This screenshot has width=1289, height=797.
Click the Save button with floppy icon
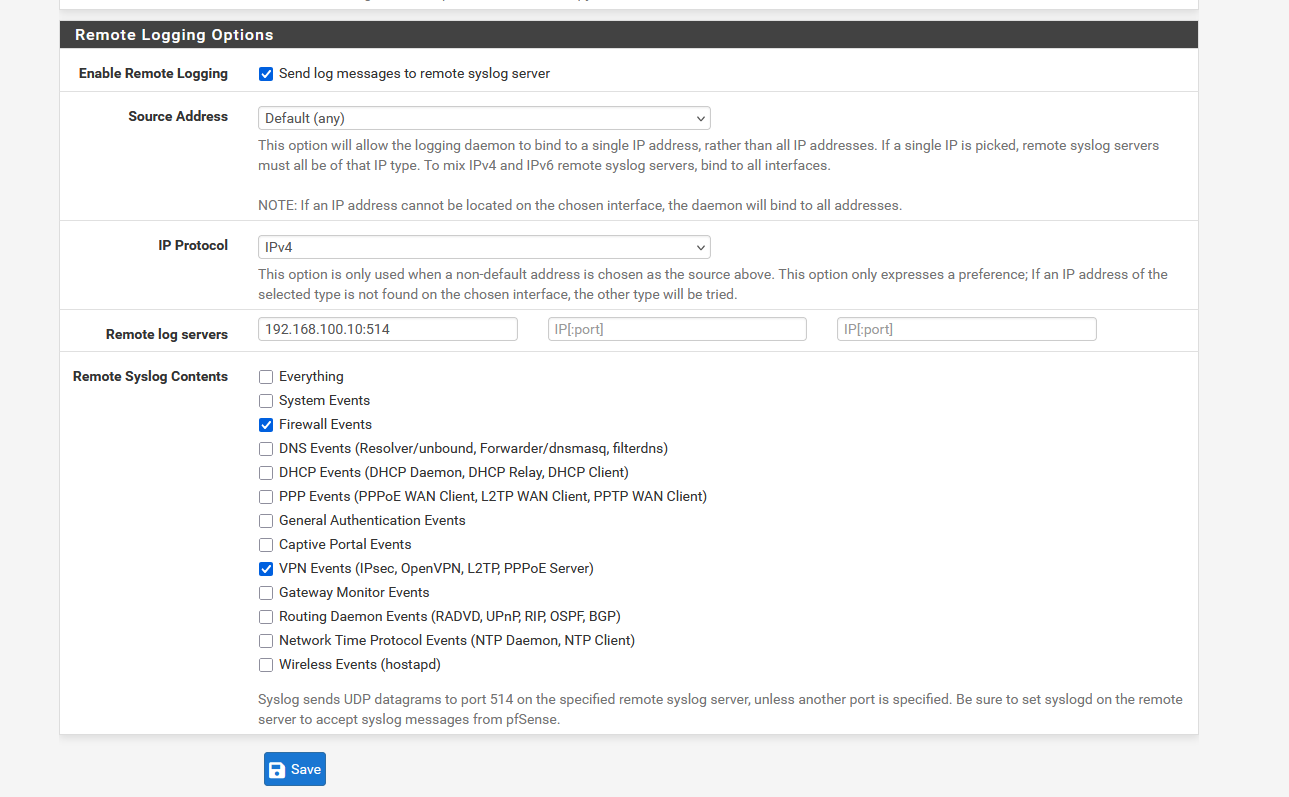click(x=295, y=769)
